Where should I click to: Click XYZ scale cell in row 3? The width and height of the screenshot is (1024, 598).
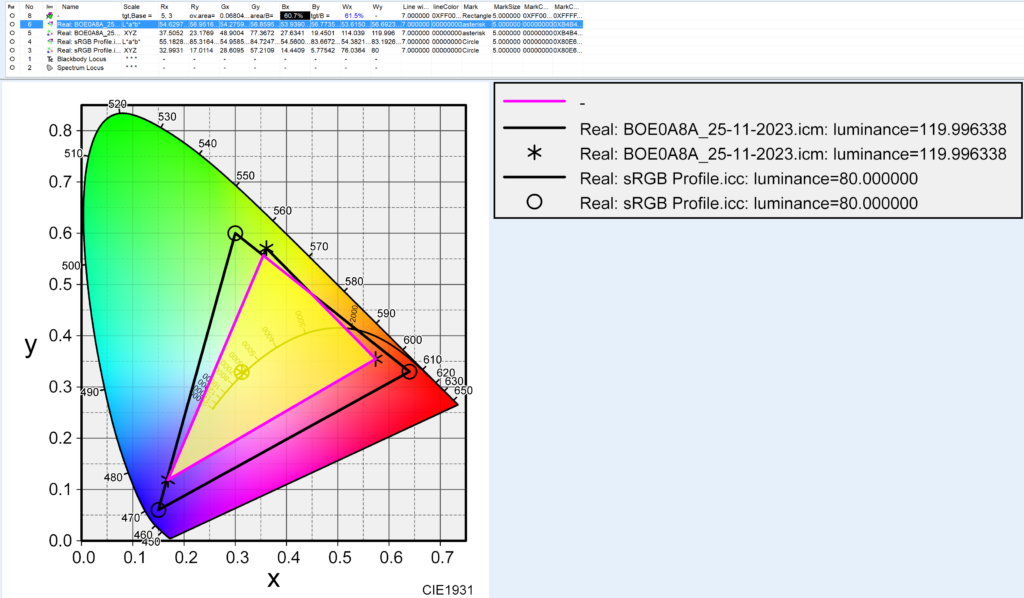130,50
